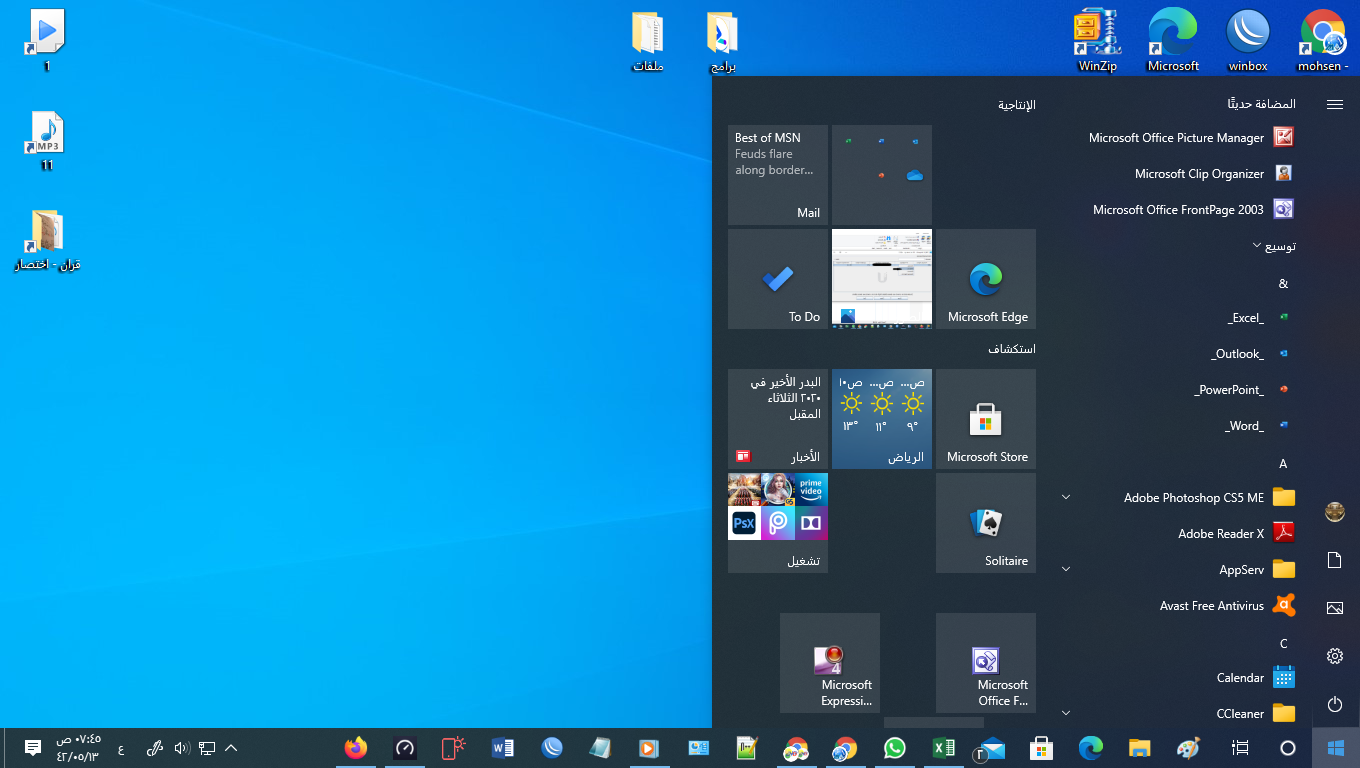The width and height of the screenshot is (1360, 768).
Task: Open the Start menu hamburger expand button
Action: (x=1335, y=104)
